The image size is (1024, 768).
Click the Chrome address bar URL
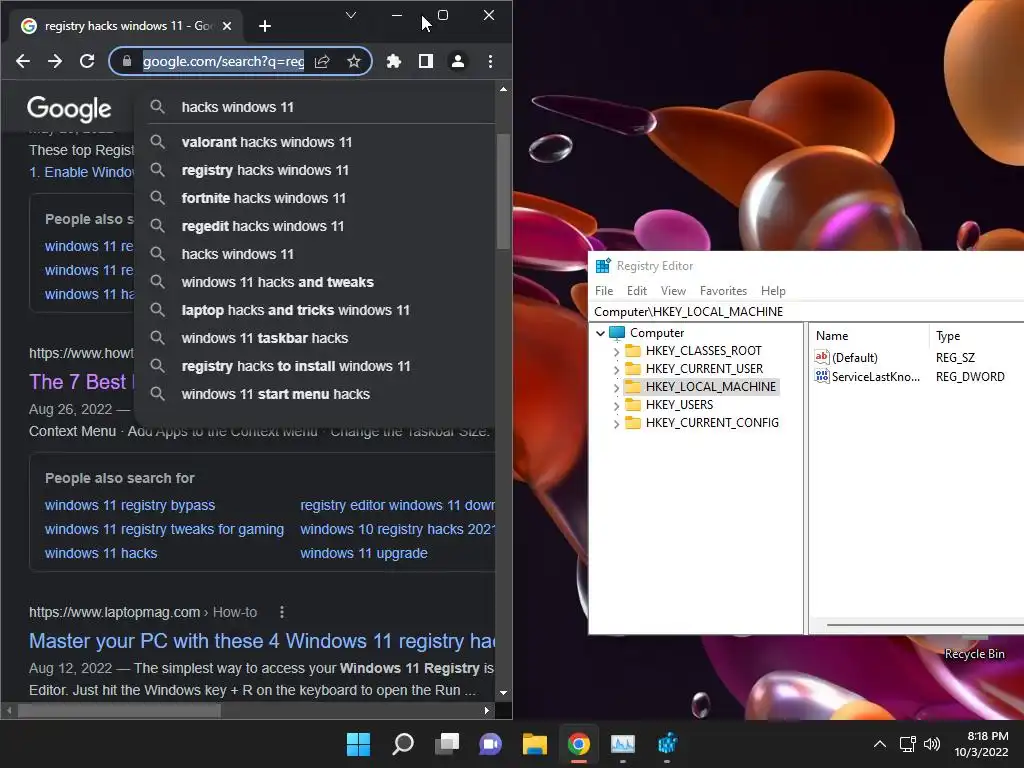click(223, 61)
